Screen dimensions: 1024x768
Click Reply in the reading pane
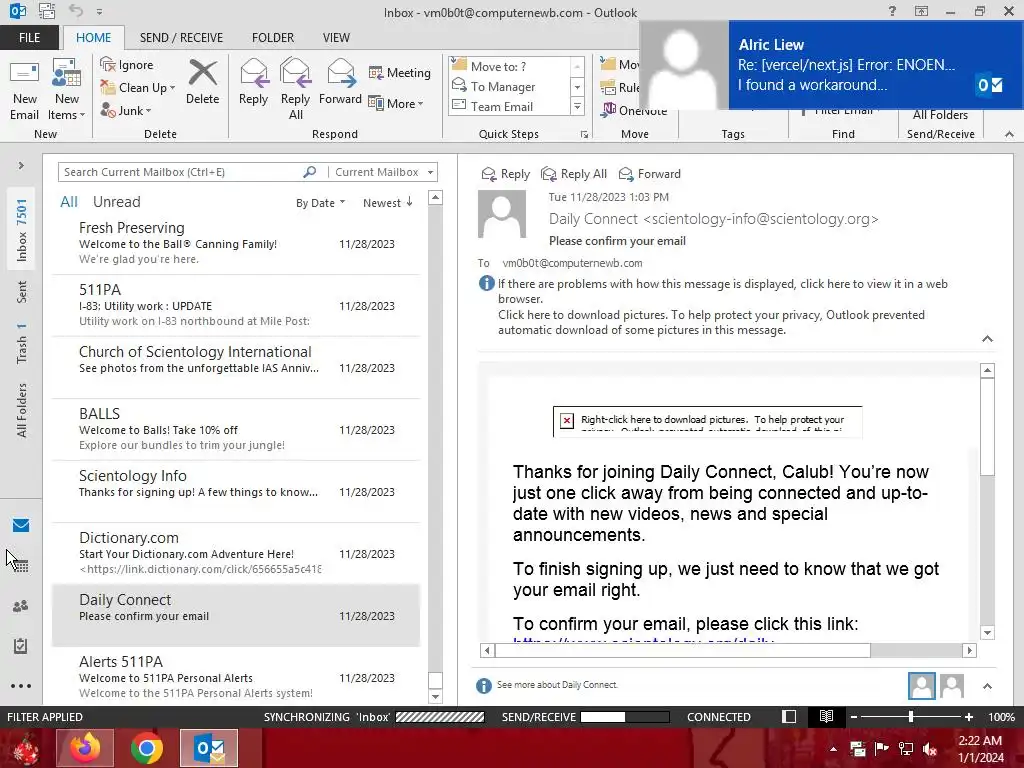click(505, 174)
